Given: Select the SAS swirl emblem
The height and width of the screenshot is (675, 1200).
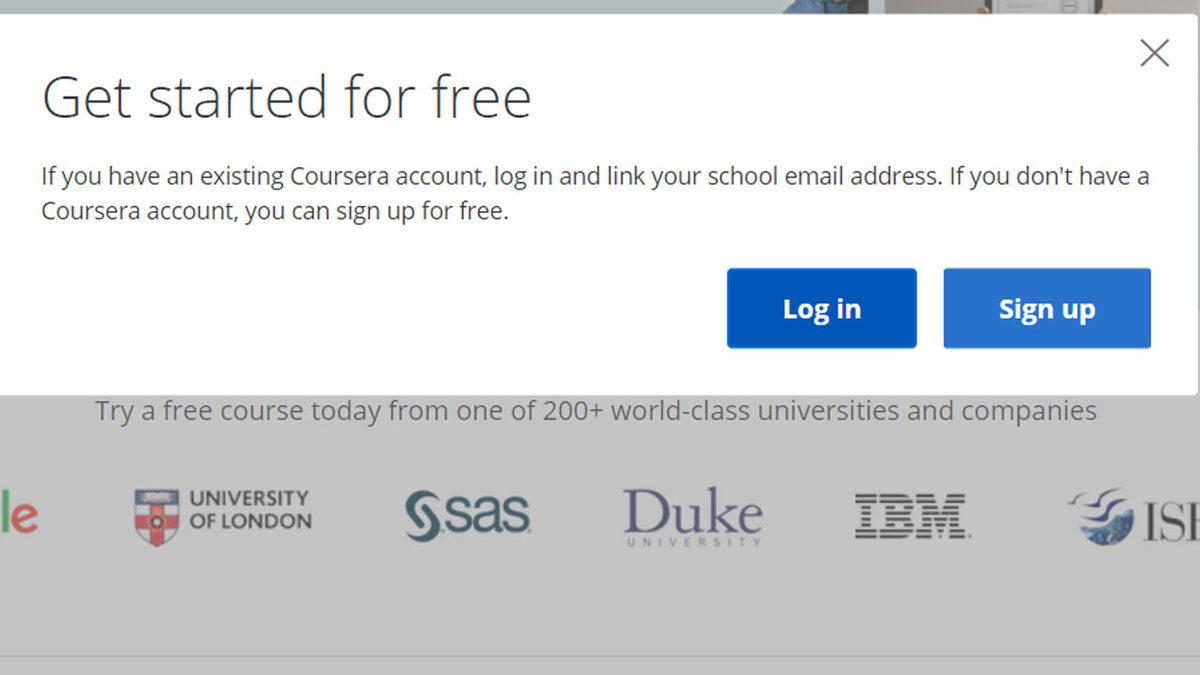Looking at the screenshot, I should click(x=423, y=516).
